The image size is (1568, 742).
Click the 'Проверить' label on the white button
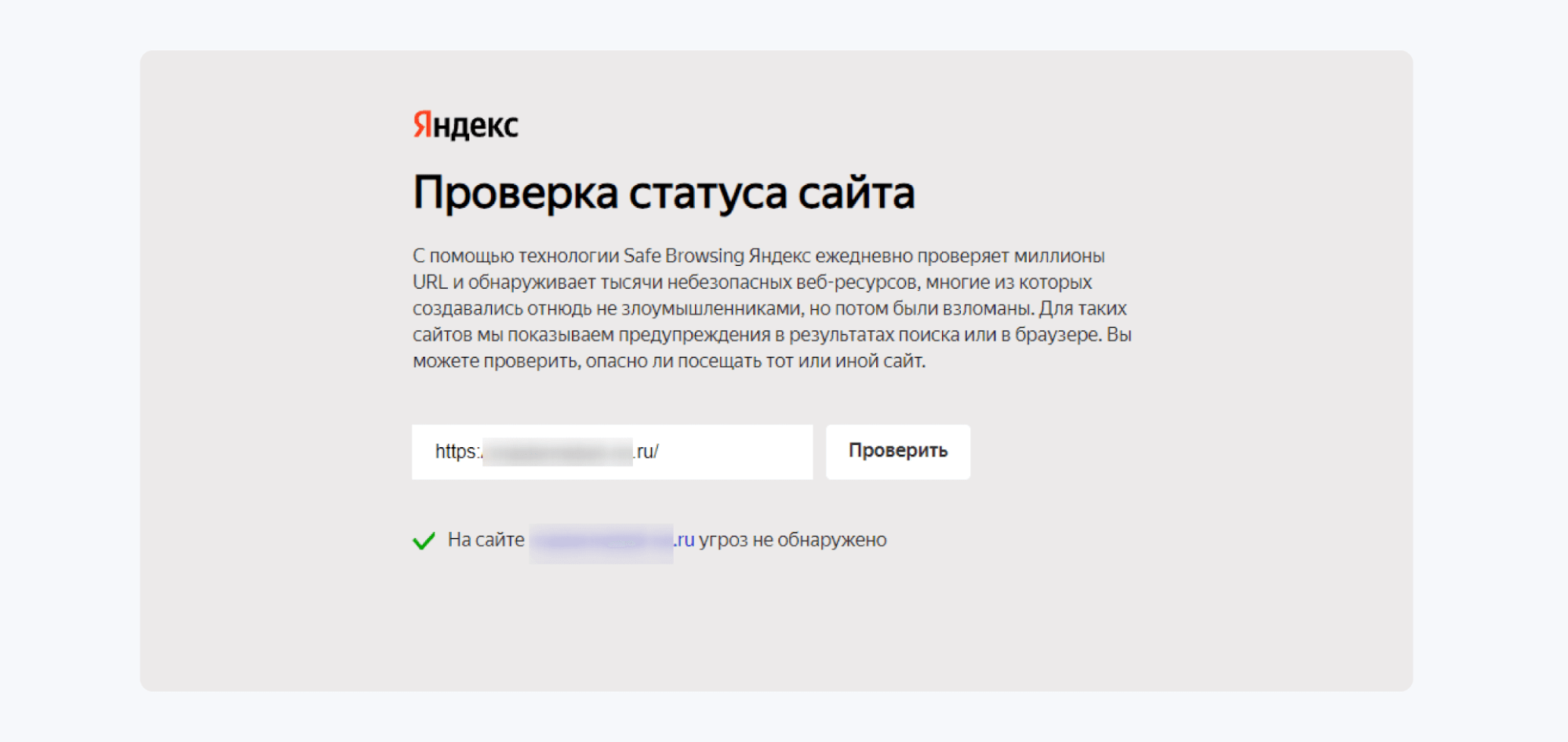tap(897, 451)
